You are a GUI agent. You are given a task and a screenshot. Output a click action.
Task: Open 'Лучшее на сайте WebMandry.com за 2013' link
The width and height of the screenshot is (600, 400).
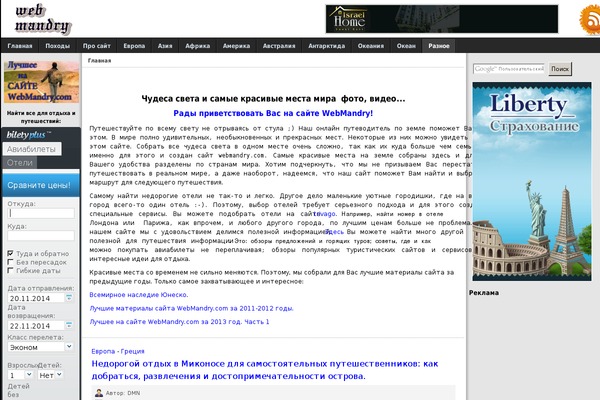[x=179, y=322]
